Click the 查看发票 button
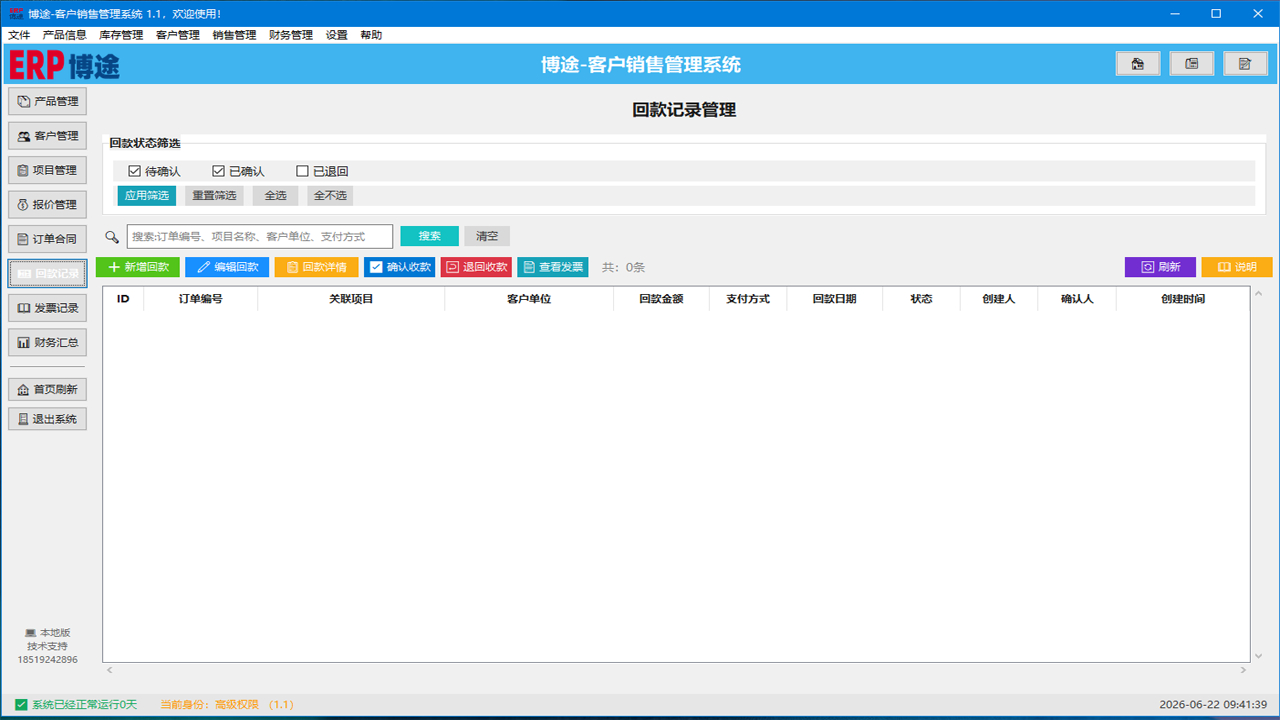Screen dimensions: 1280x720 click(x=553, y=267)
